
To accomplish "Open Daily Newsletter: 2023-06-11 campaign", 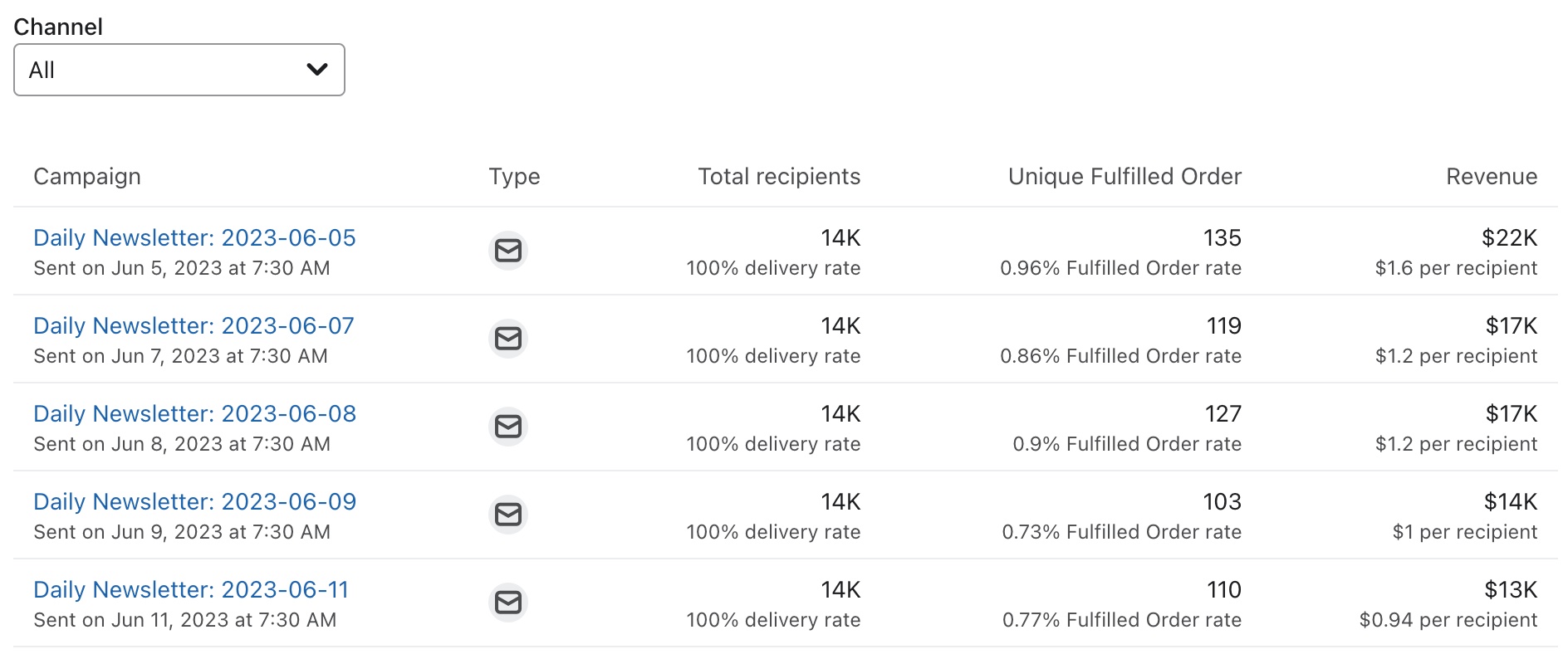I will point(191,590).
